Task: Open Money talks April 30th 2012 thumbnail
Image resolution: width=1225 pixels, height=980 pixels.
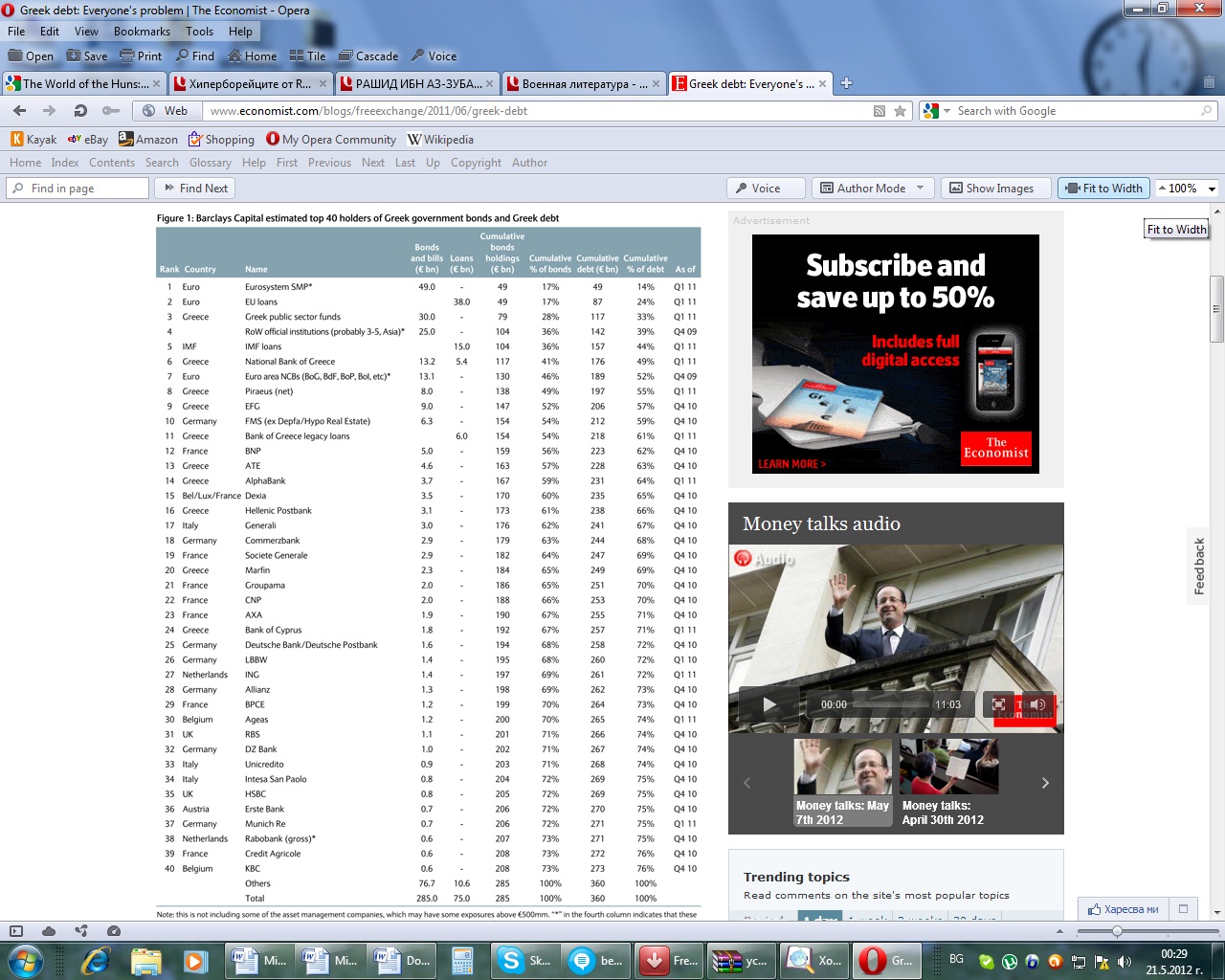Action: point(947,783)
